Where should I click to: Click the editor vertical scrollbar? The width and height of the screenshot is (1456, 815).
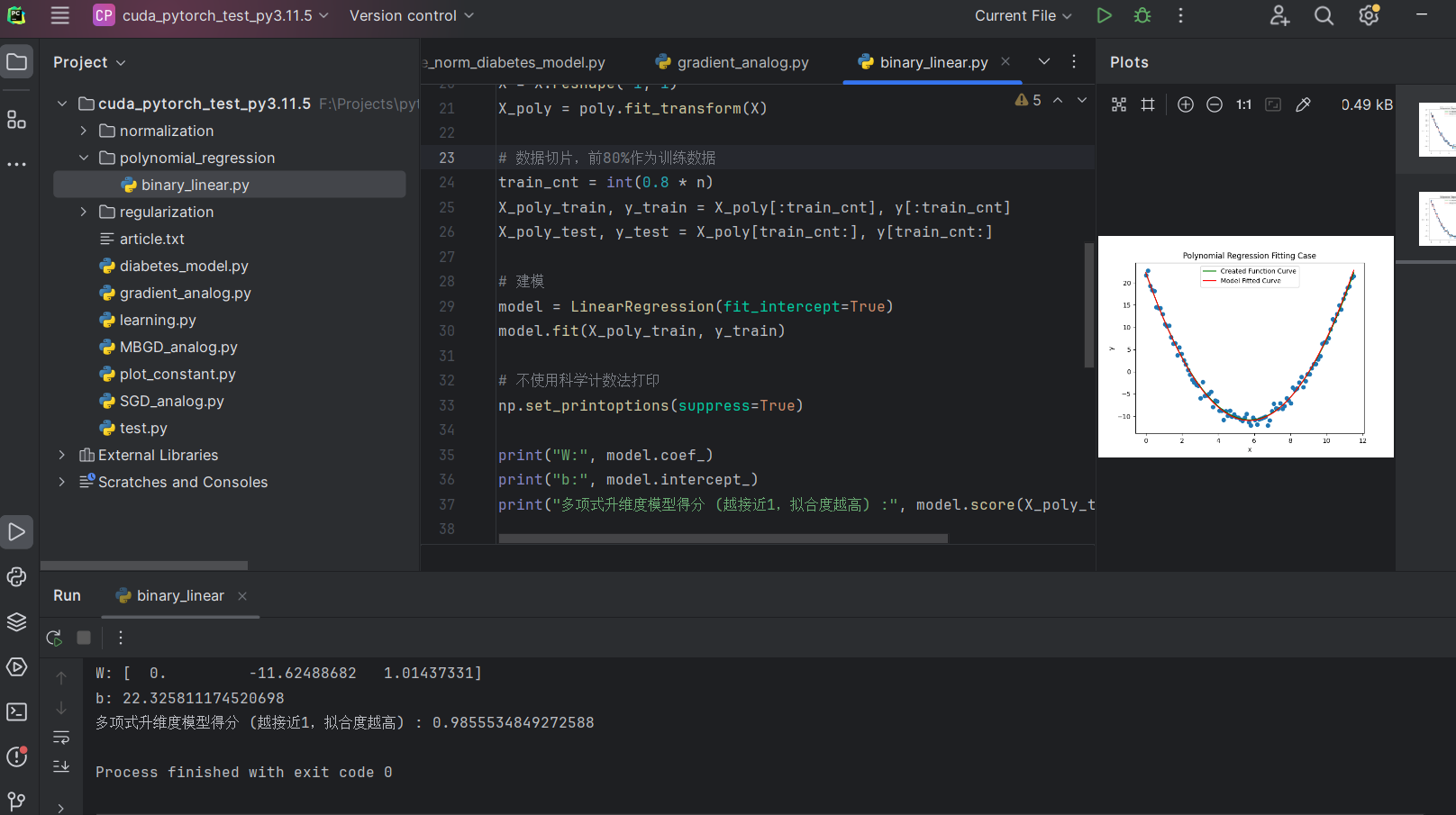pos(1088,304)
